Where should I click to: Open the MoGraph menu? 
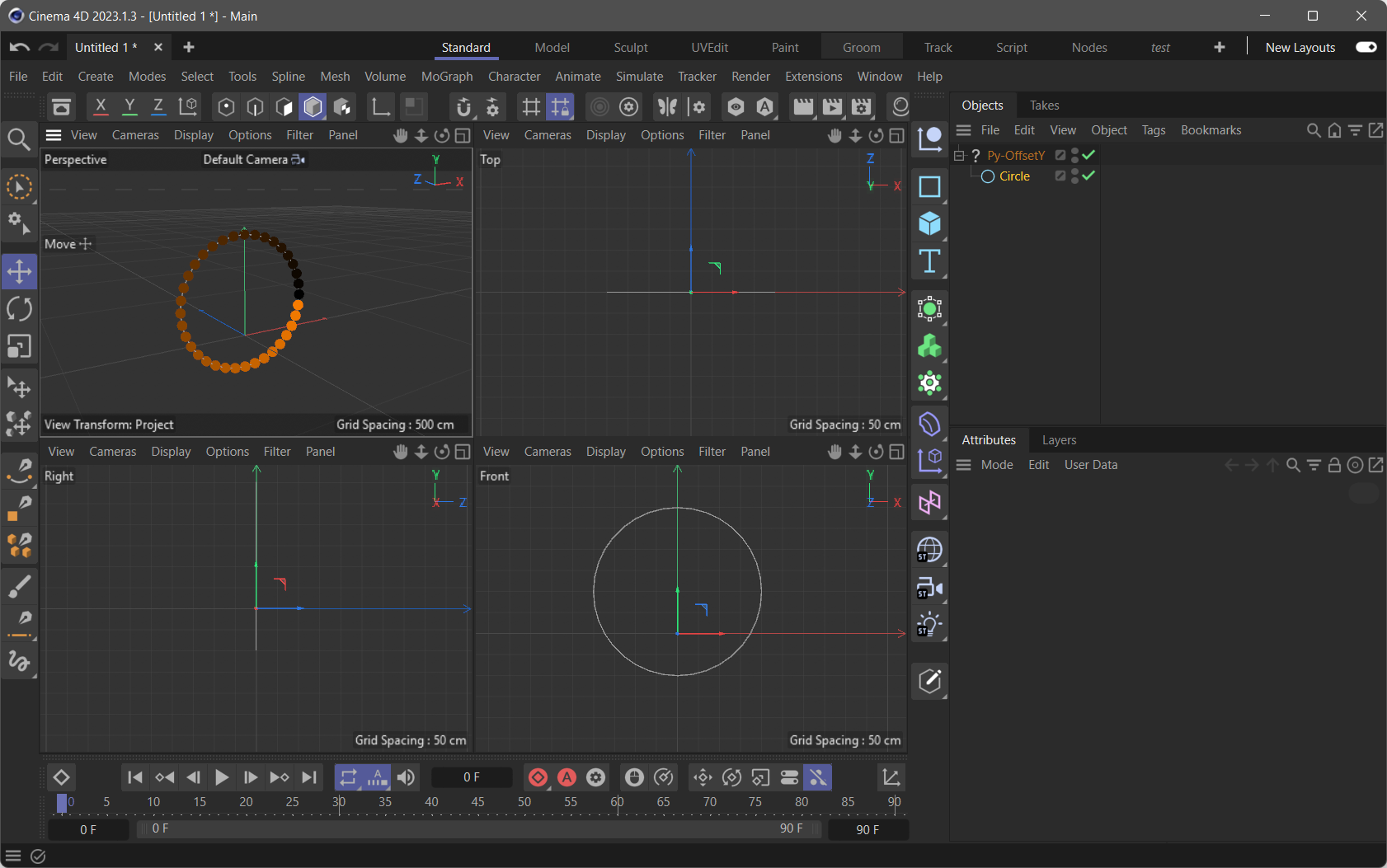coord(447,77)
